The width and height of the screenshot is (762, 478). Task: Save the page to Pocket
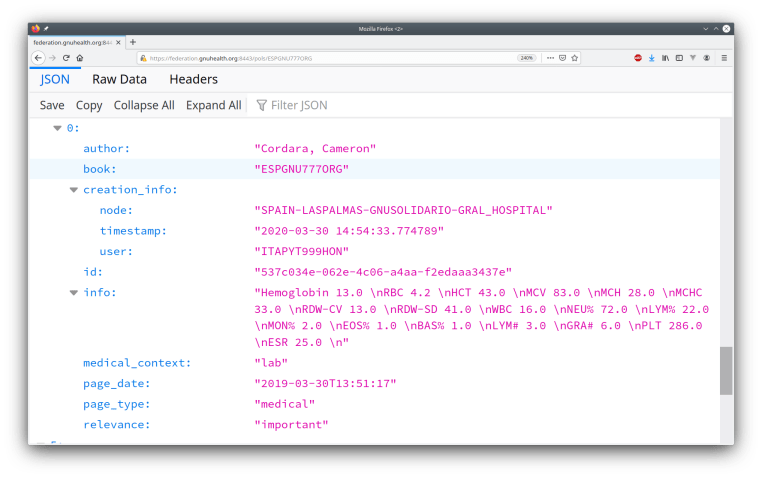[x=562, y=58]
